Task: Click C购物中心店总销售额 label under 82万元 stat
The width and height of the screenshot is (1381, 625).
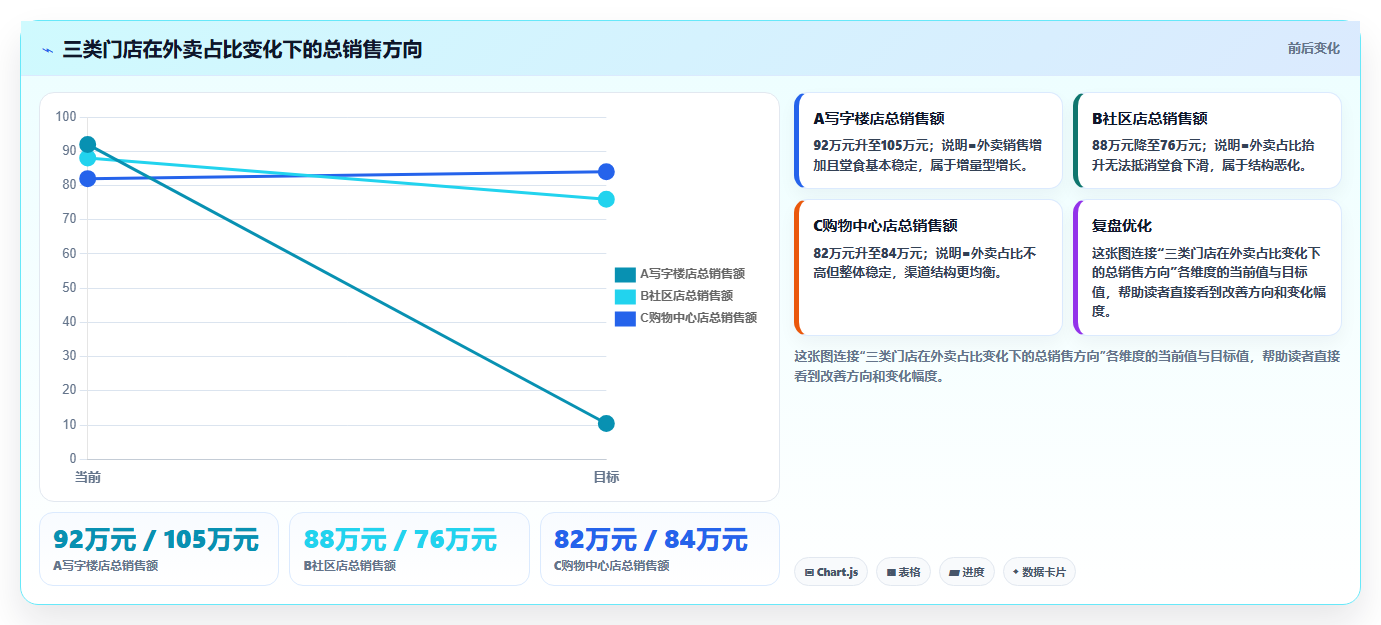Action: coord(611,565)
